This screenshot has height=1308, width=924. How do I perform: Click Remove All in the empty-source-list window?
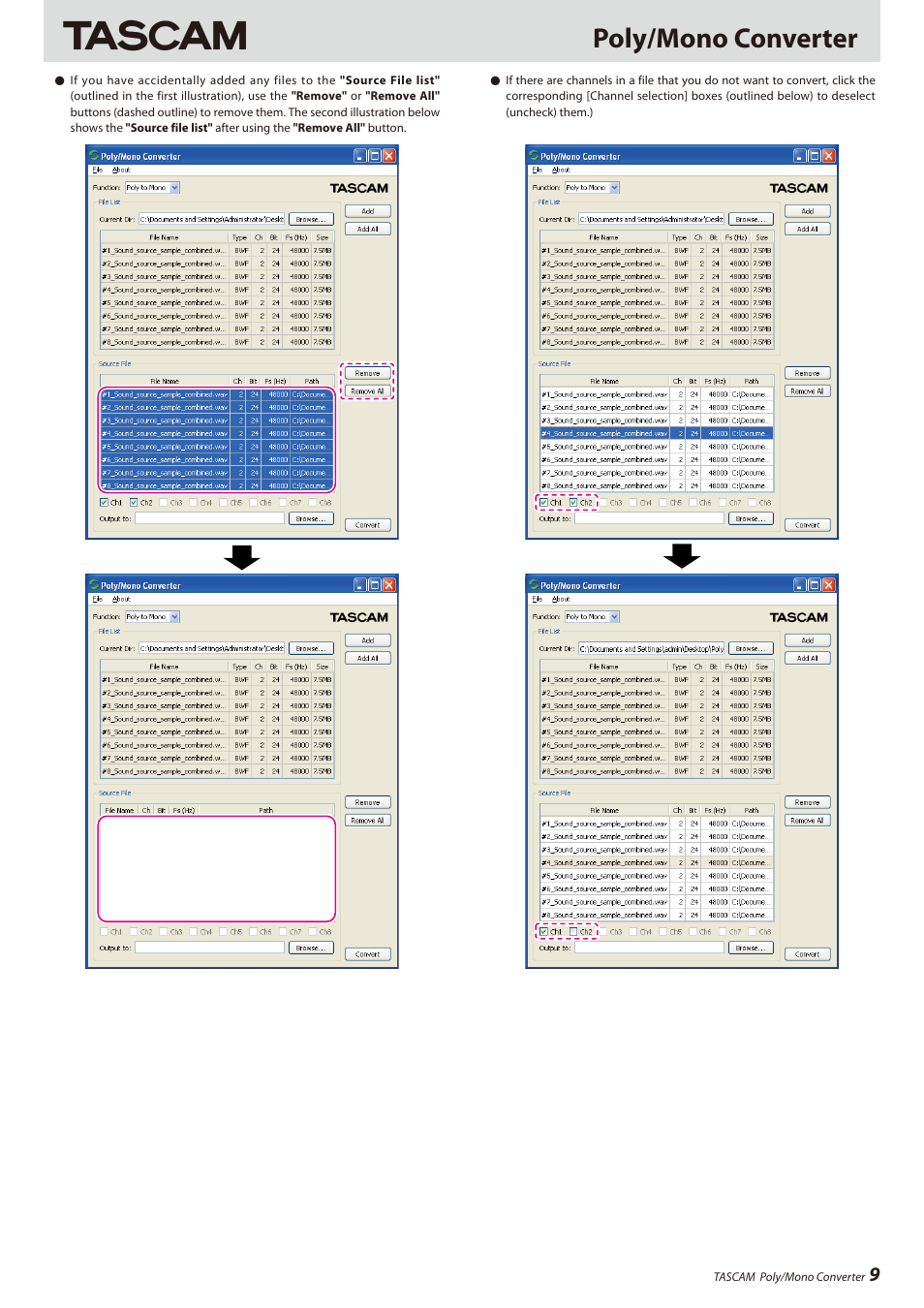(368, 821)
